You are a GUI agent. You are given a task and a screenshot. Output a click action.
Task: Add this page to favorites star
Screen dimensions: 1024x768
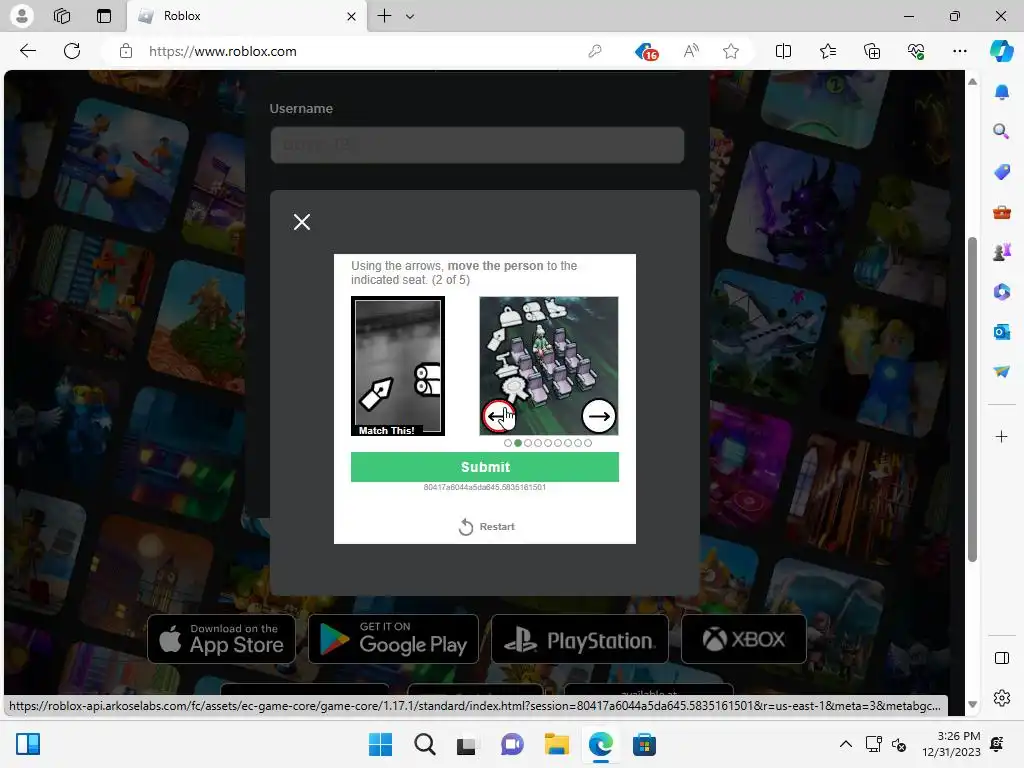pos(731,51)
